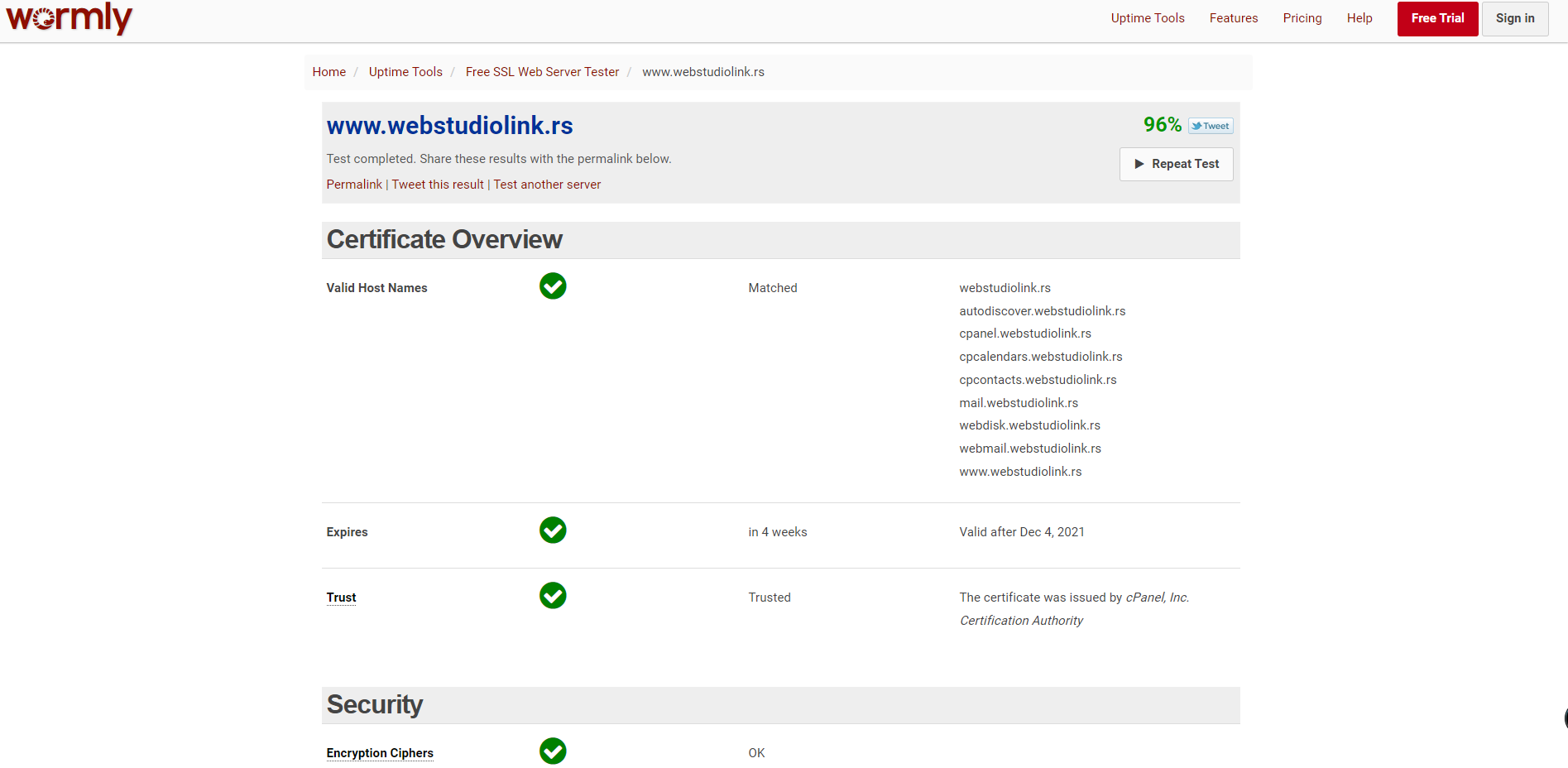
Task: Click the OK status for Encryption Ciphers
Action: [756, 753]
